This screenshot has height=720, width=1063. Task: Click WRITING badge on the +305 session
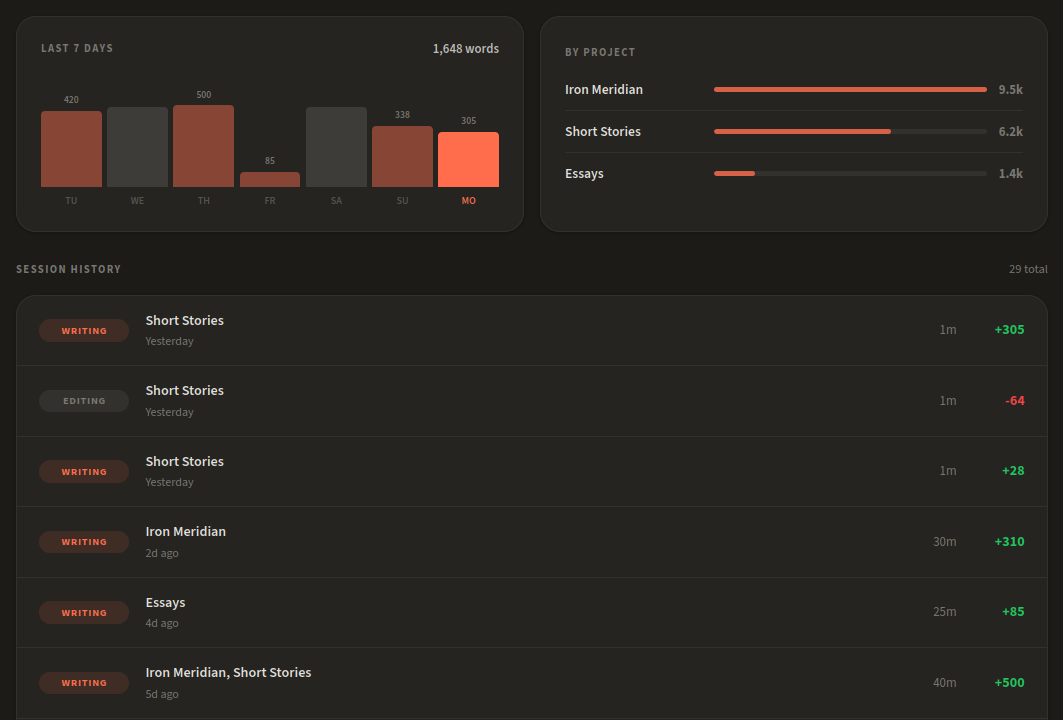[x=84, y=331]
